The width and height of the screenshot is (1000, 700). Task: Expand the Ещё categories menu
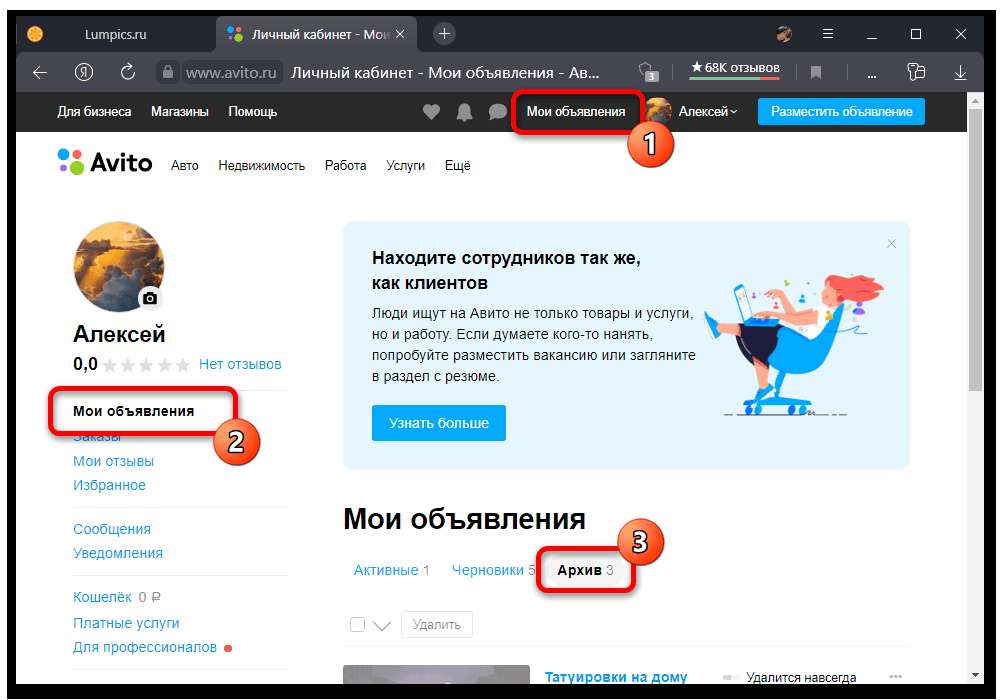tap(457, 166)
